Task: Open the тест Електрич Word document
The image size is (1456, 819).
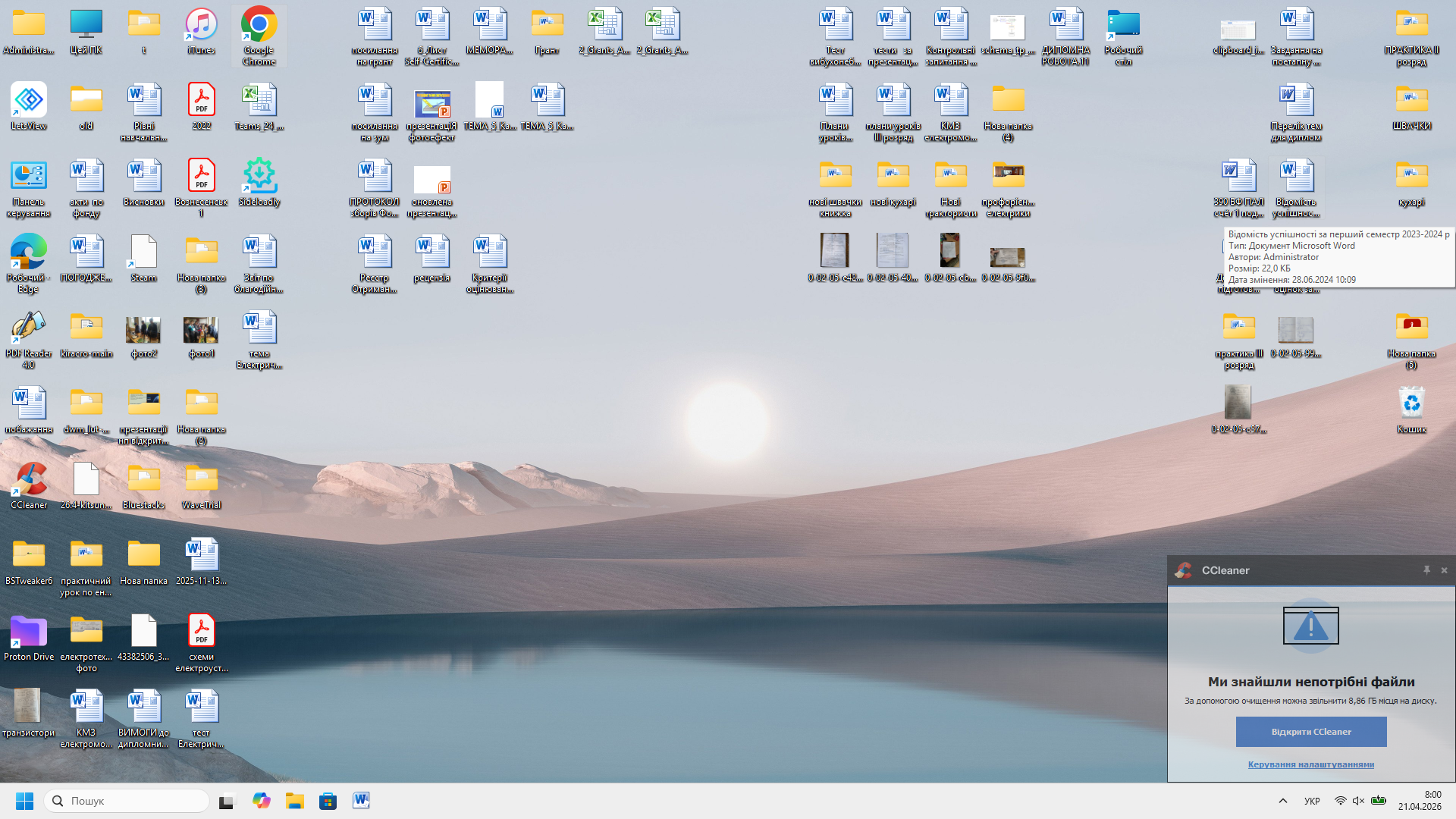Action: [201, 718]
